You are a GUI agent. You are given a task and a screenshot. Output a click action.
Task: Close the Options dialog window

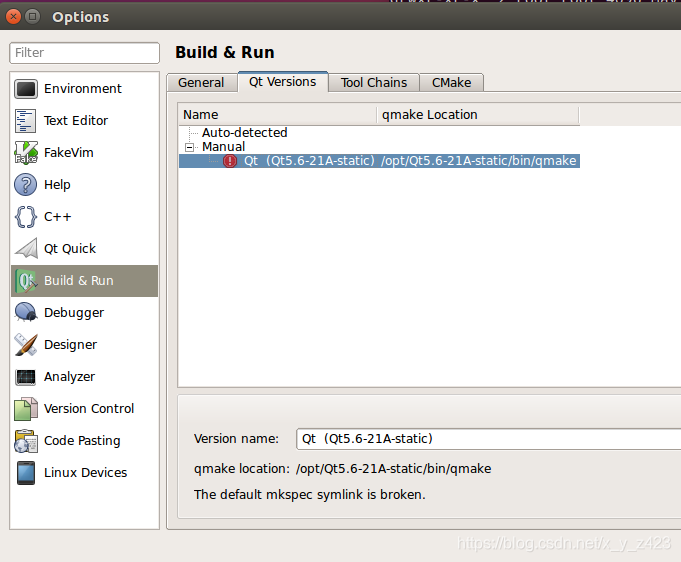coord(13,17)
